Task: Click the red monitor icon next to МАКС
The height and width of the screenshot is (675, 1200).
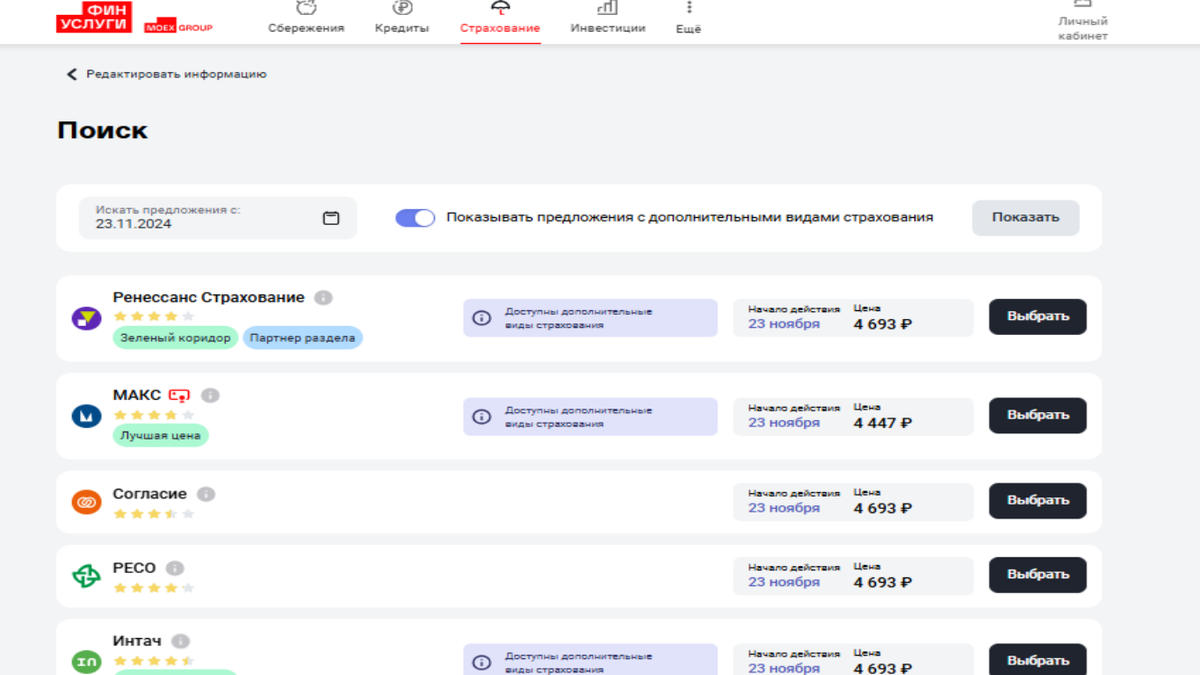Action: (179, 396)
